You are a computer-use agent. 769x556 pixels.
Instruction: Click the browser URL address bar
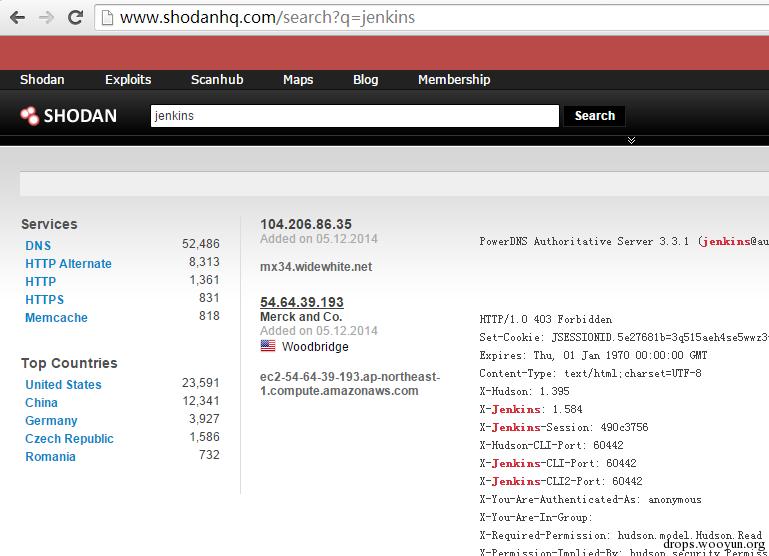(432, 18)
